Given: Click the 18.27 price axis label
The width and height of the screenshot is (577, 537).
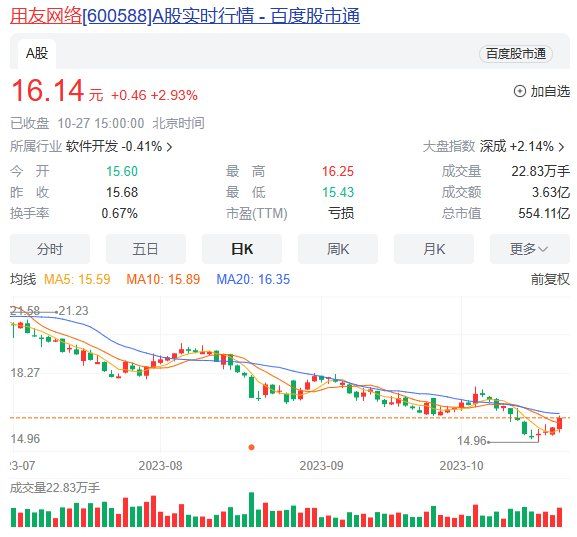Looking at the screenshot, I should click(x=25, y=372).
